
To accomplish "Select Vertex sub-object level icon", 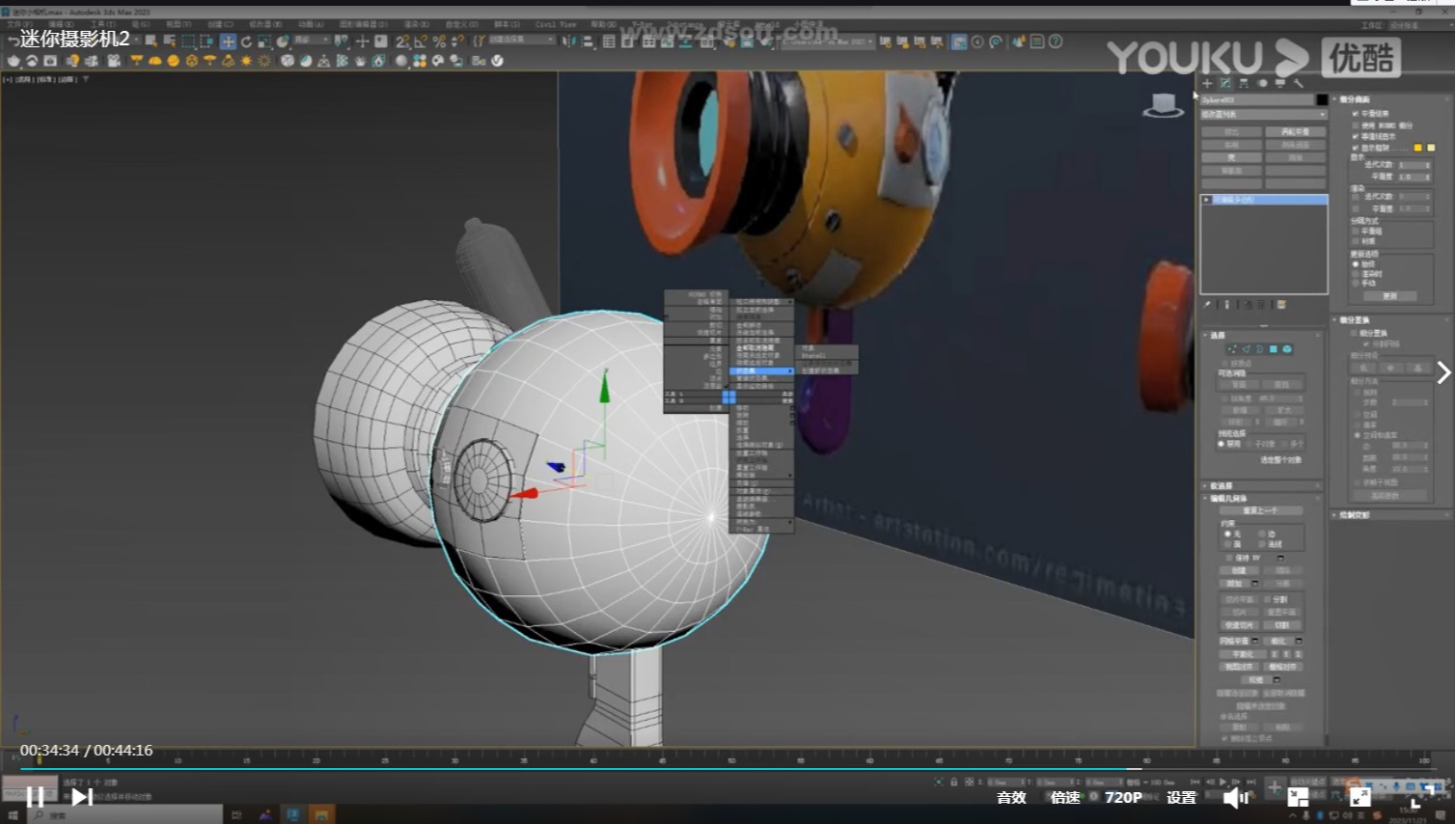I will click(1231, 349).
